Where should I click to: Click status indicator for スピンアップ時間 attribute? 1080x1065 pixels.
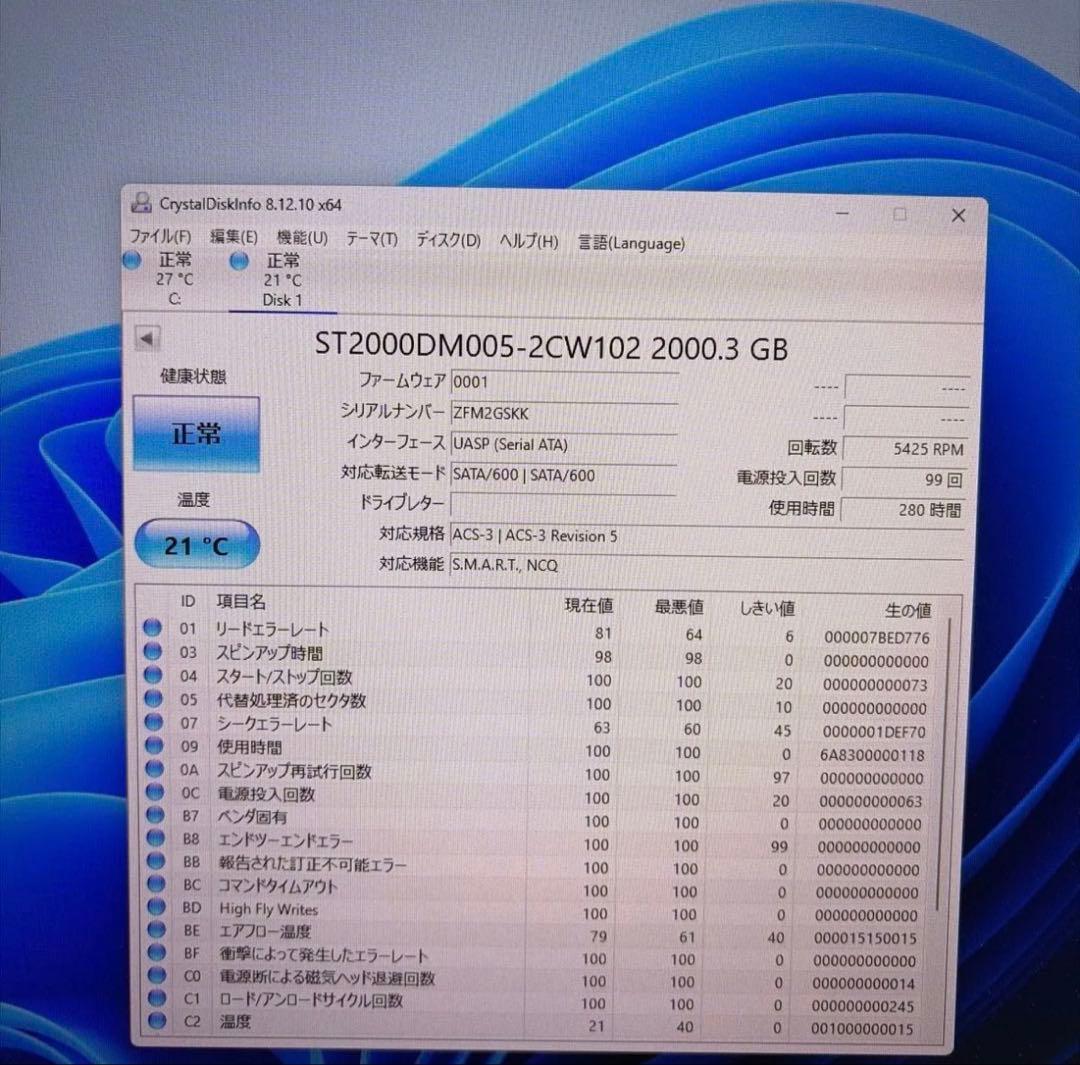coord(152,653)
